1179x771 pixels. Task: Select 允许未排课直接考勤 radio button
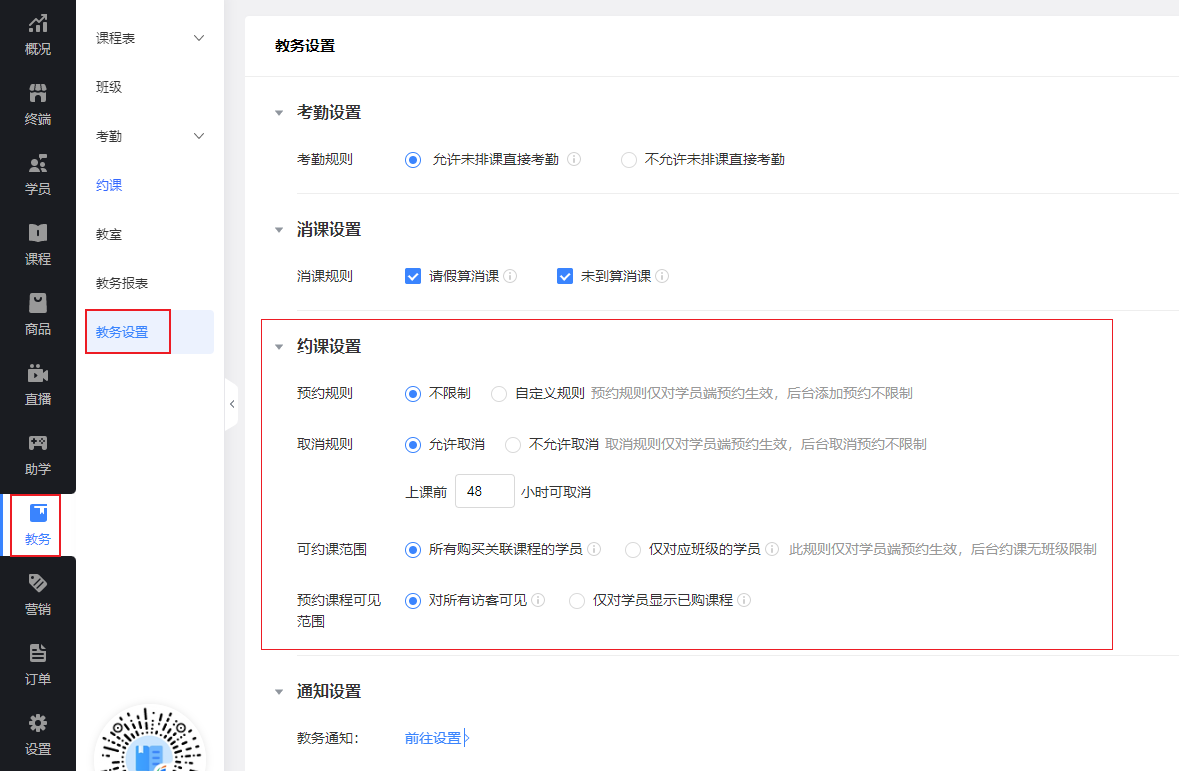pyautogui.click(x=413, y=159)
